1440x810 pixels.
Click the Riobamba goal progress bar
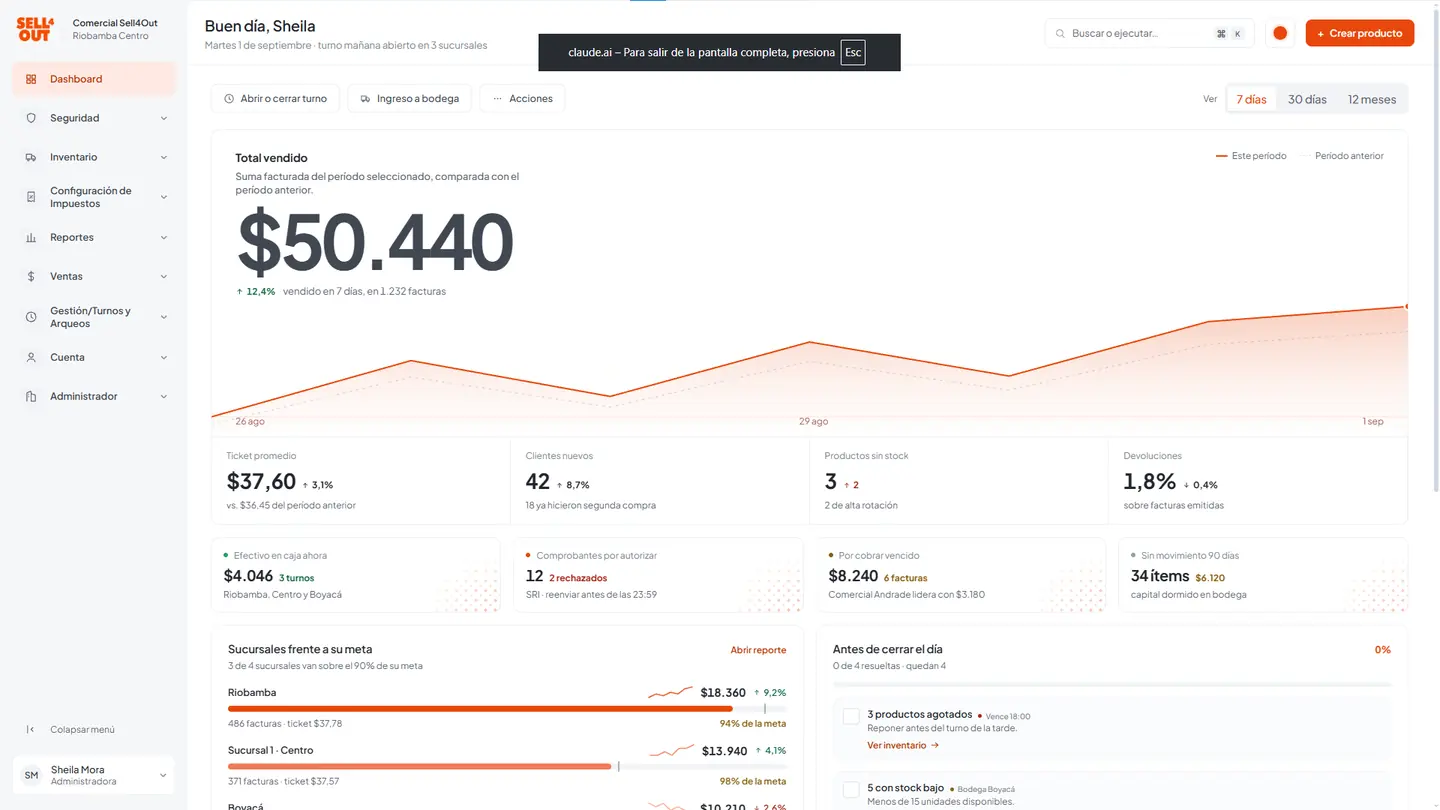click(x=507, y=708)
